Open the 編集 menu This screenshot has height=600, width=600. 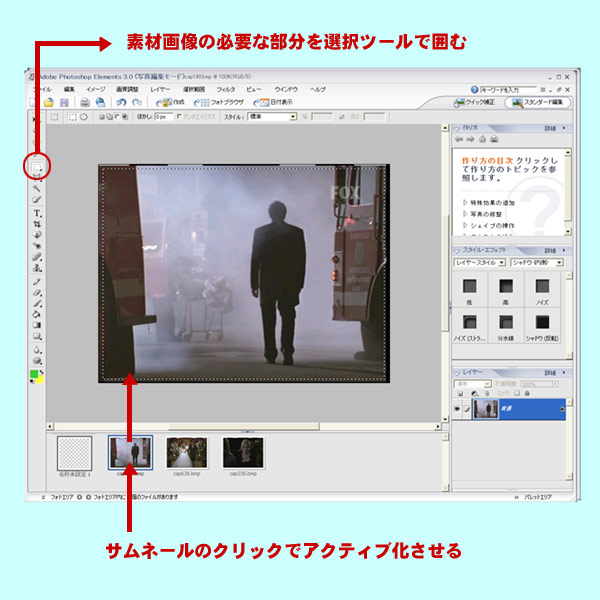(69, 90)
